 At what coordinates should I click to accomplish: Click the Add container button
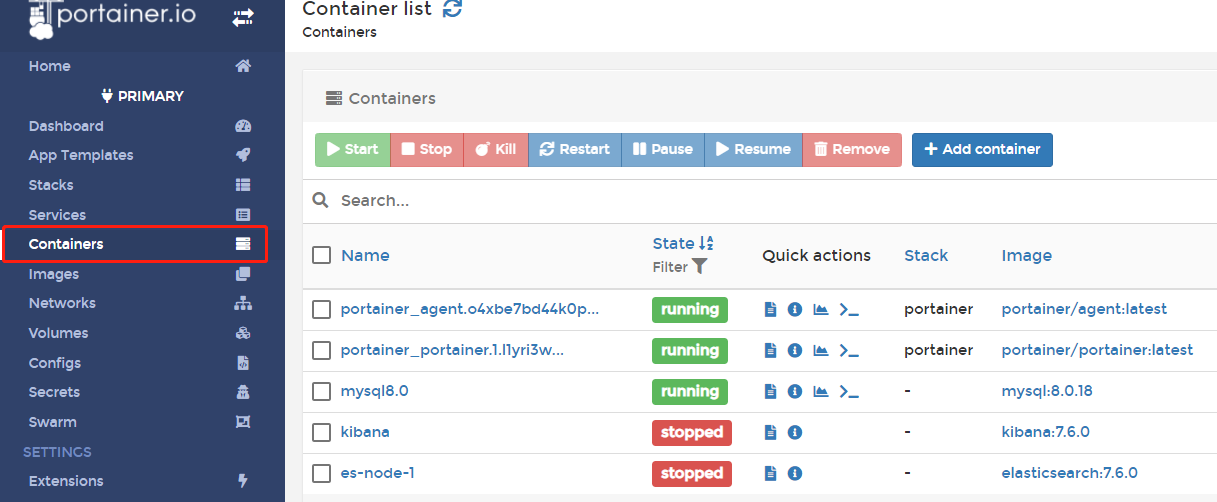(x=981, y=150)
